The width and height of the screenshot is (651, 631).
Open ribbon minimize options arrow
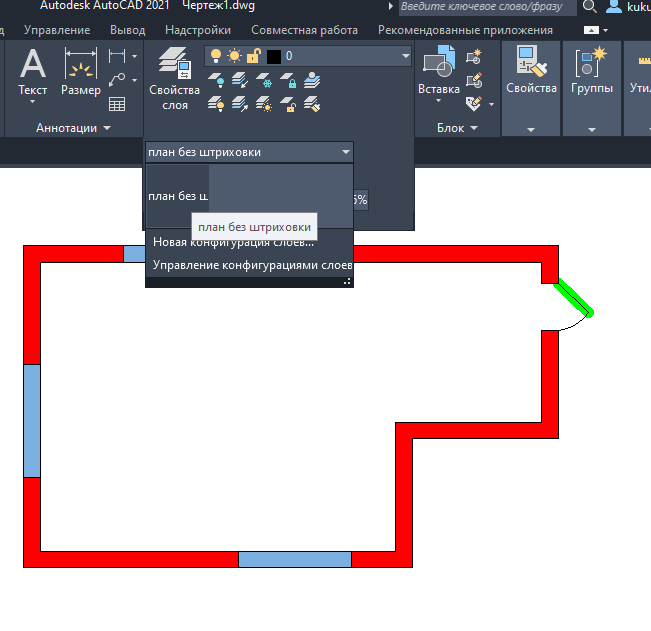[605, 30]
